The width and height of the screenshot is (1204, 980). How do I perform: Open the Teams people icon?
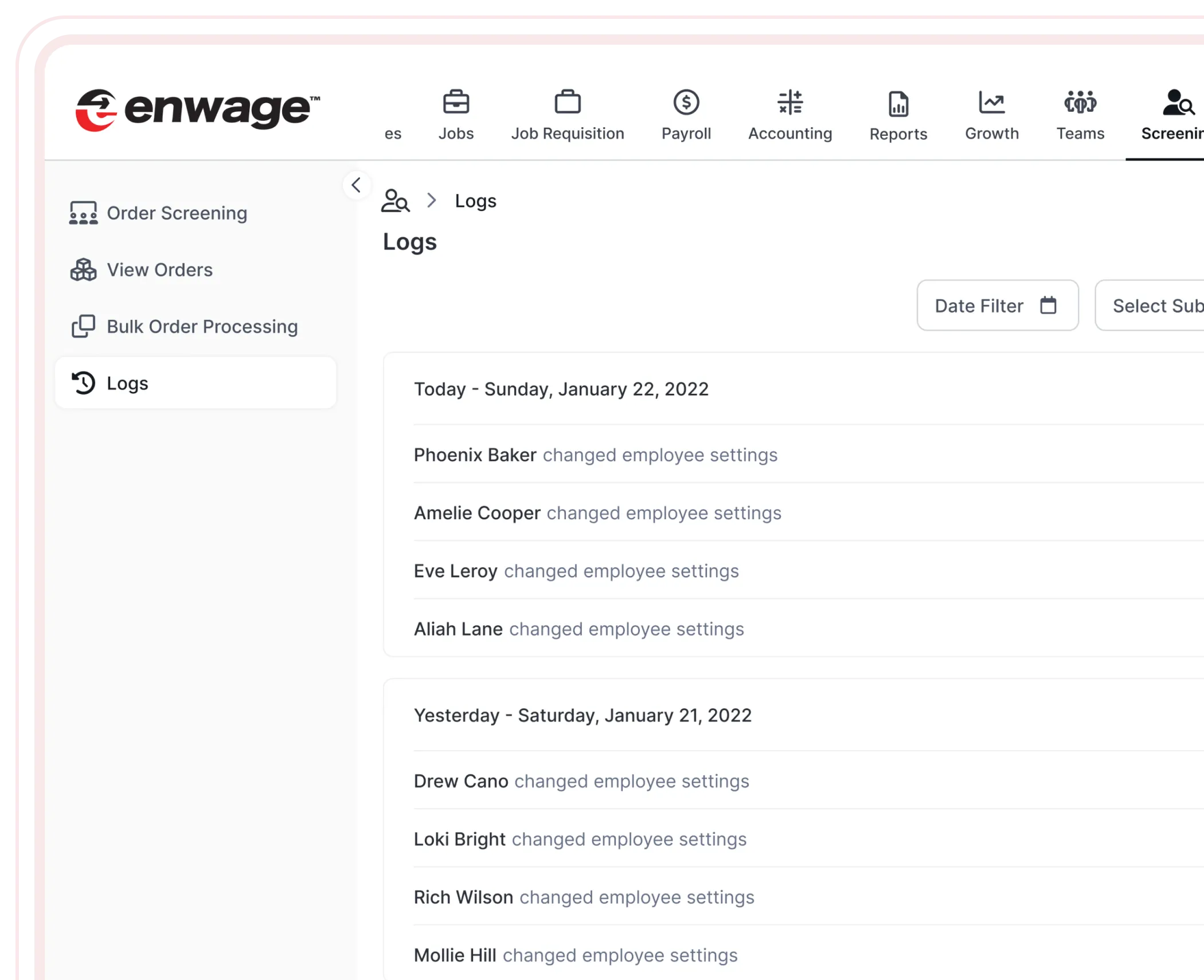coord(1080,103)
